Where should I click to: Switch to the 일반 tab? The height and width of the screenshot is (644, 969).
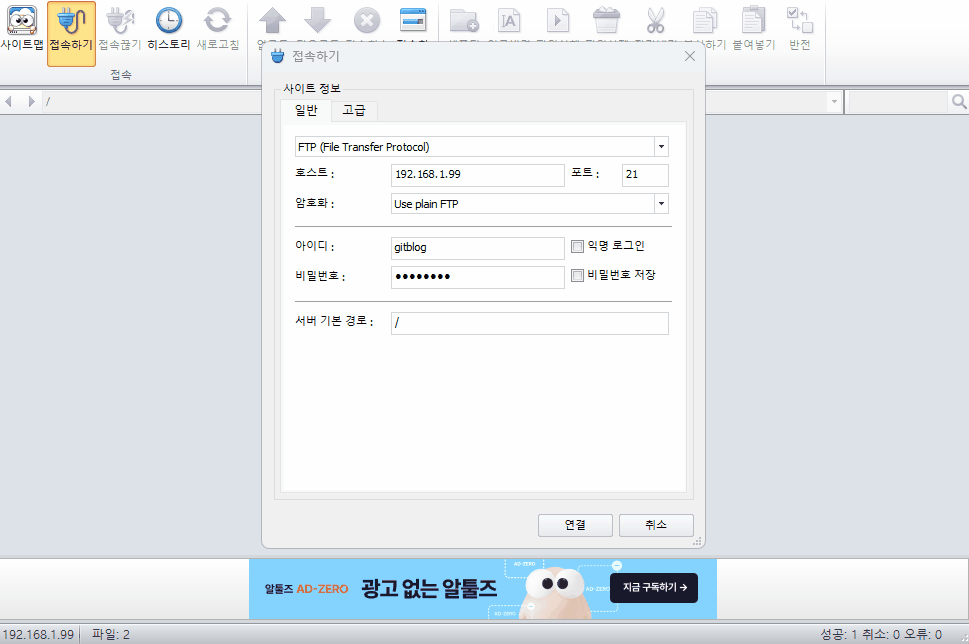306,111
